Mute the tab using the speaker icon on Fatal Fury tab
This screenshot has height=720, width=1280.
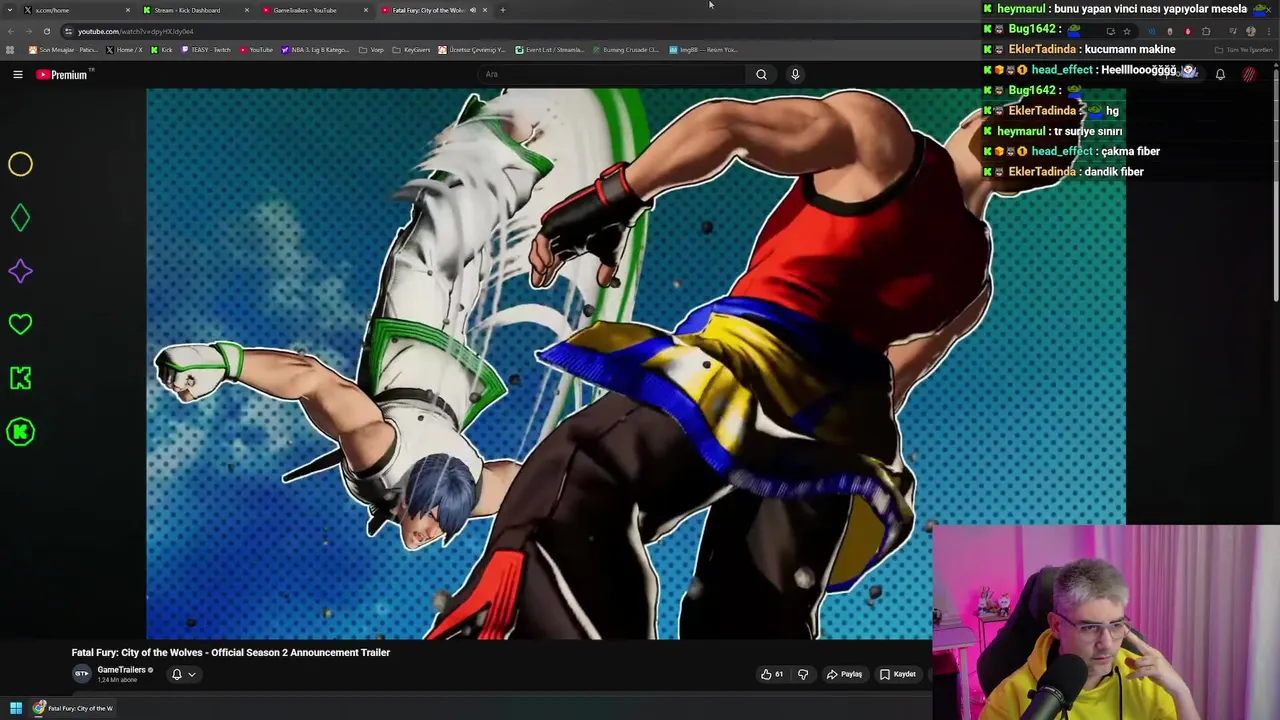472,10
